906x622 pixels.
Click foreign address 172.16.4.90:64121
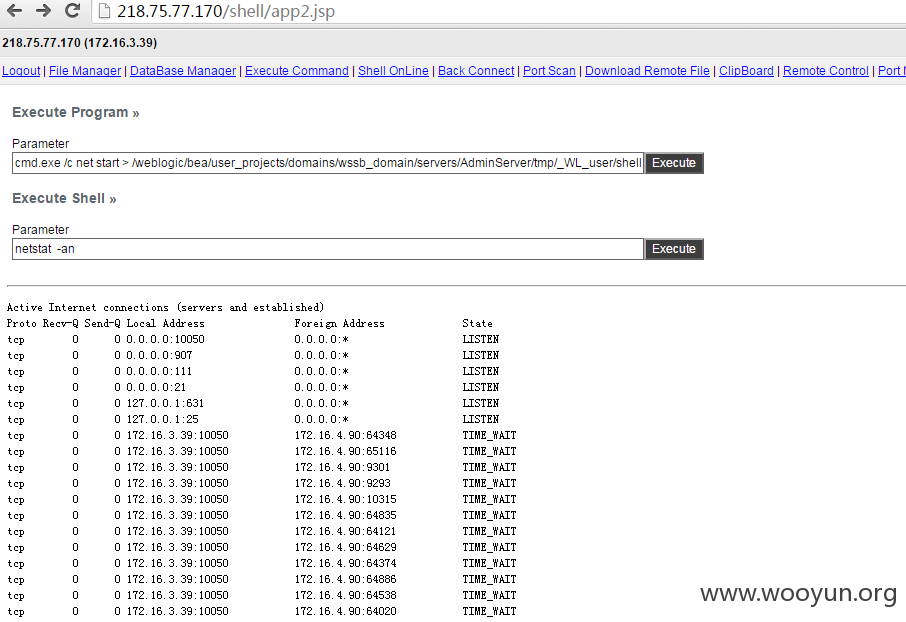click(346, 531)
